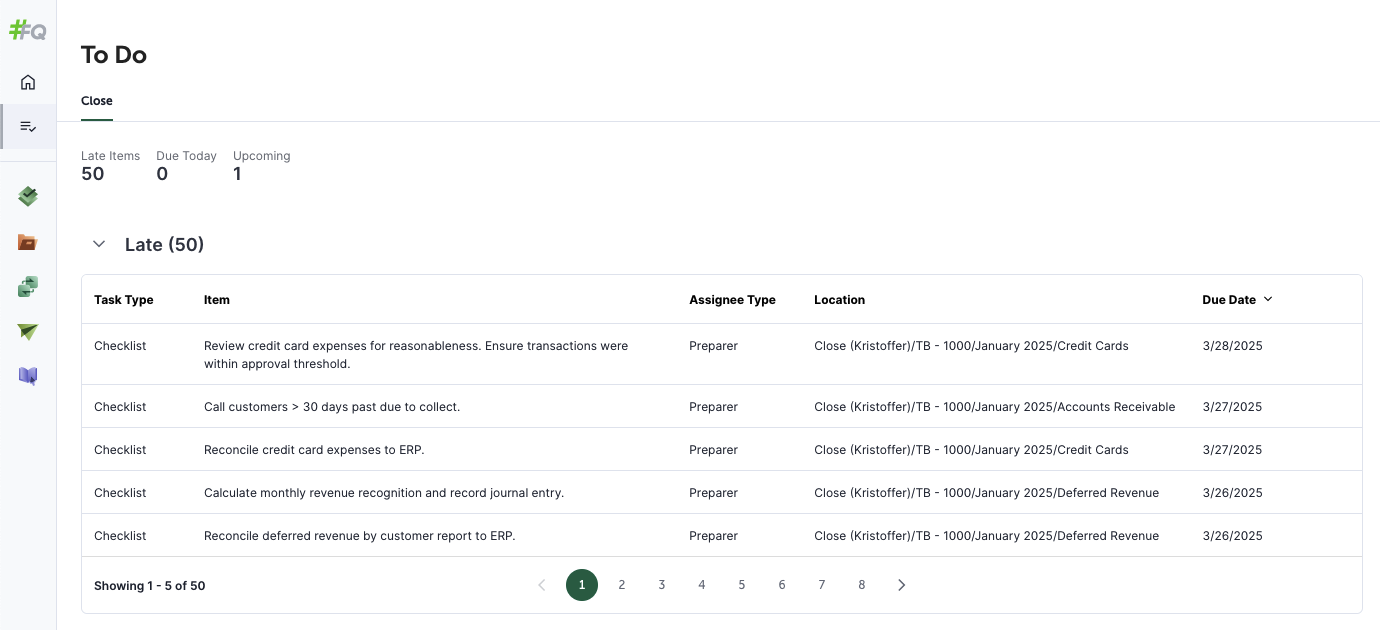Select page 5 in pagination
The image size is (1380, 630).
pyautogui.click(x=741, y=585)
